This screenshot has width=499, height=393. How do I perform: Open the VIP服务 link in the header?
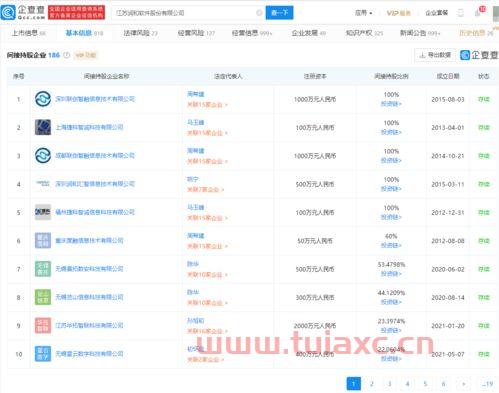398,13
